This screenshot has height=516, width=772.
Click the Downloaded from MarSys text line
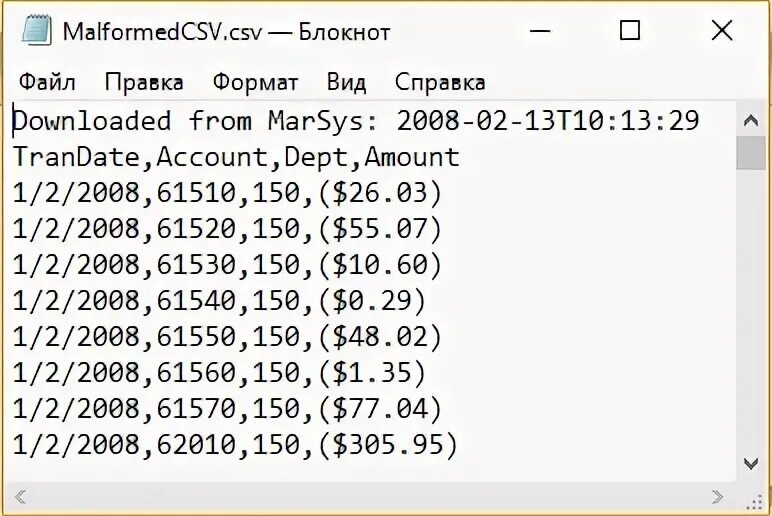355,121
